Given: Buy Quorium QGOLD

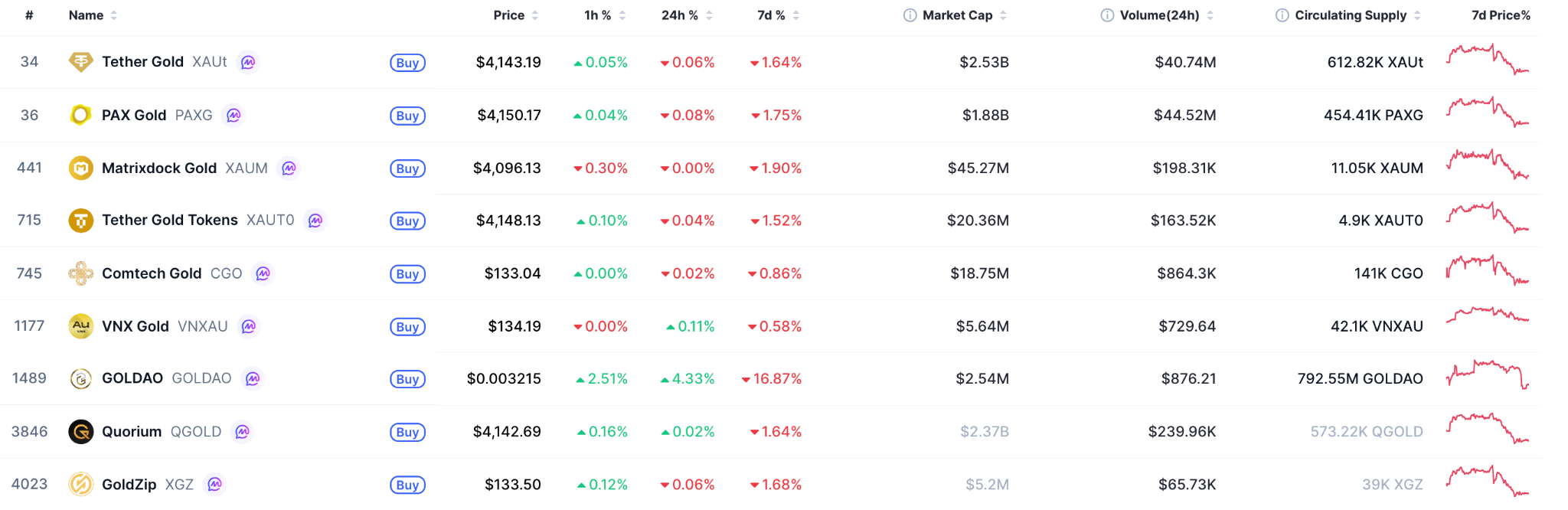Looking at the screenshot, I should (x=407, y=432).
